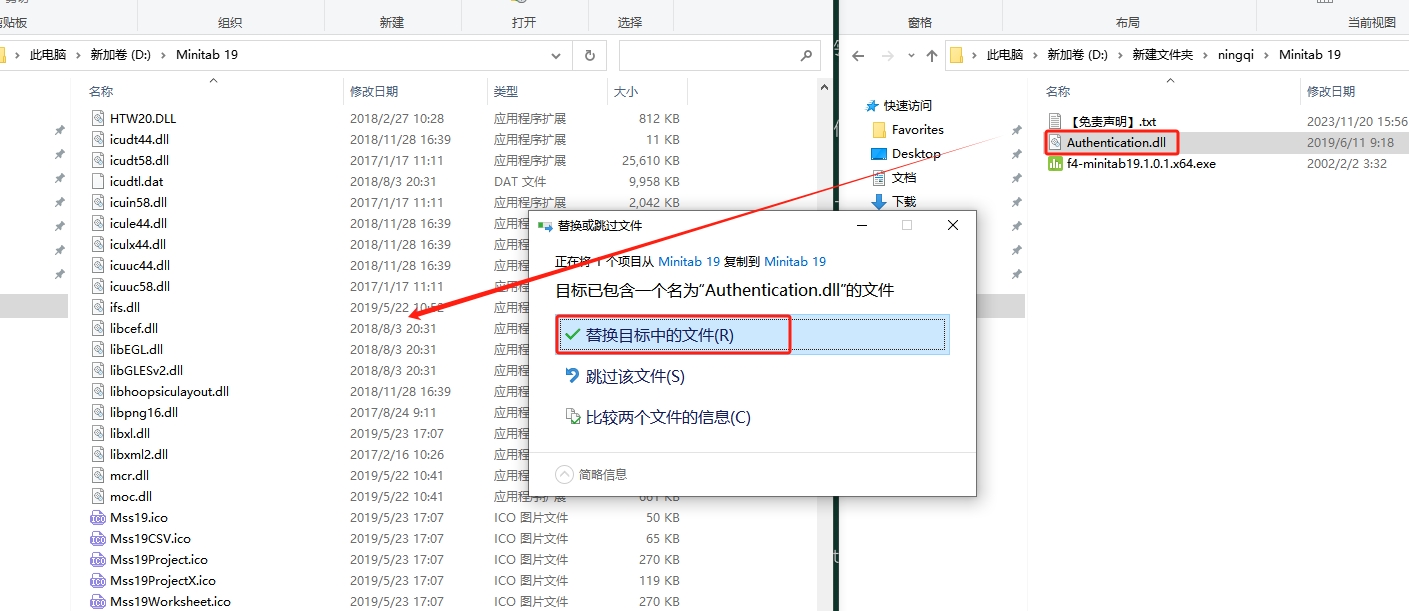Click the Quick access (快速访问) star icon

point(873,105)
